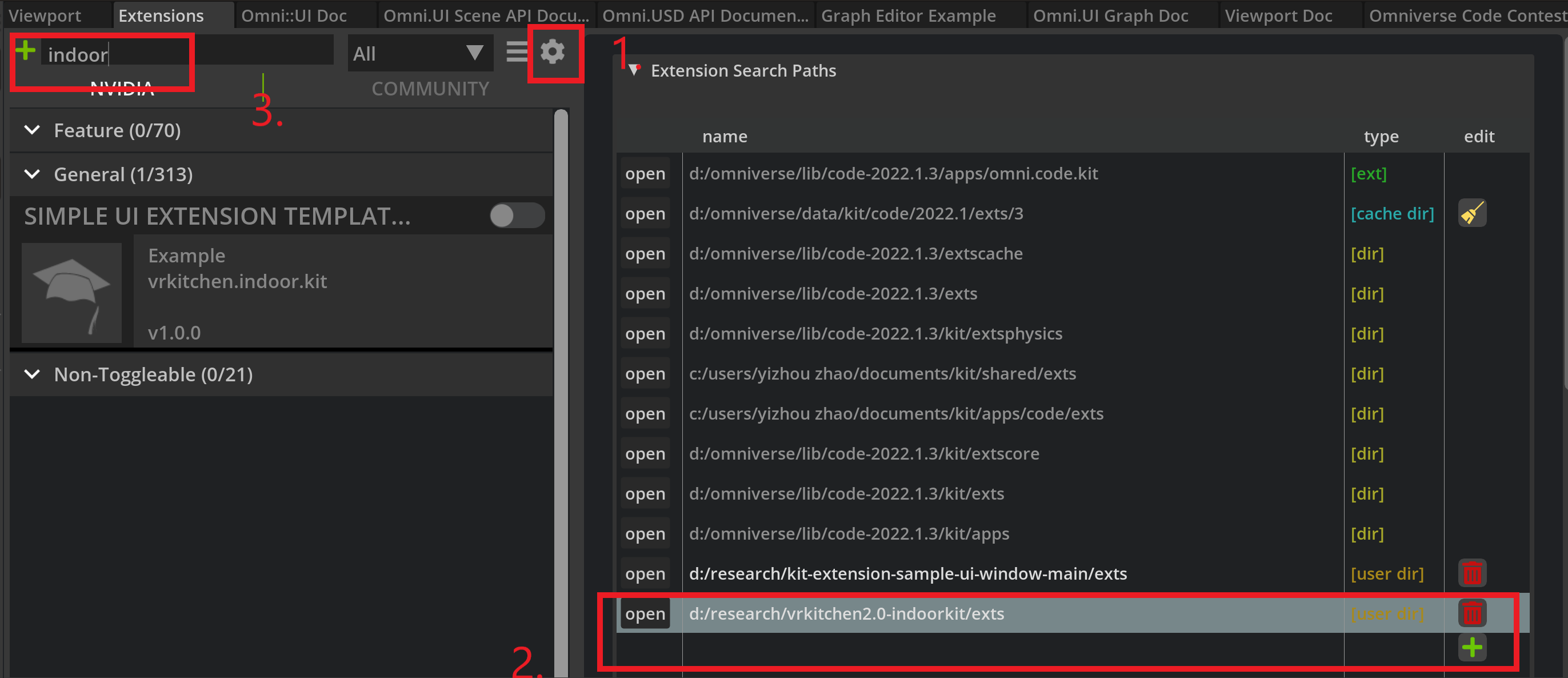1568x678 pixels.
Task: Click the search field containing indoor
Action: tap(187, 50)
